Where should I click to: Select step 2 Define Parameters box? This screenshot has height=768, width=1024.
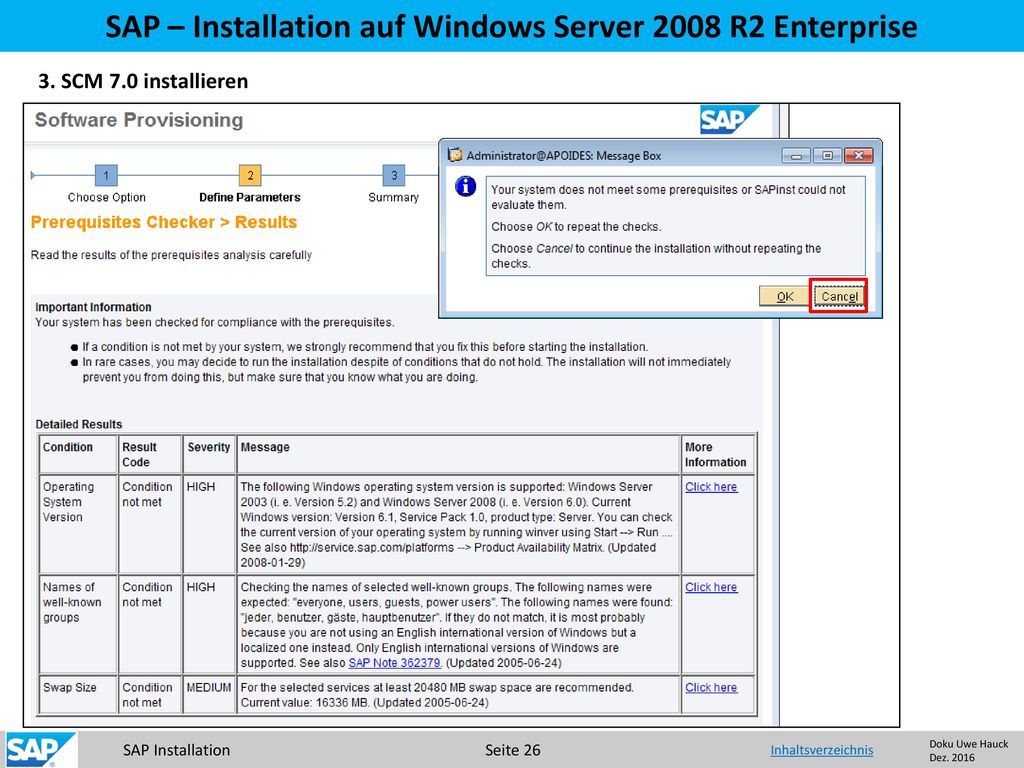250,175
